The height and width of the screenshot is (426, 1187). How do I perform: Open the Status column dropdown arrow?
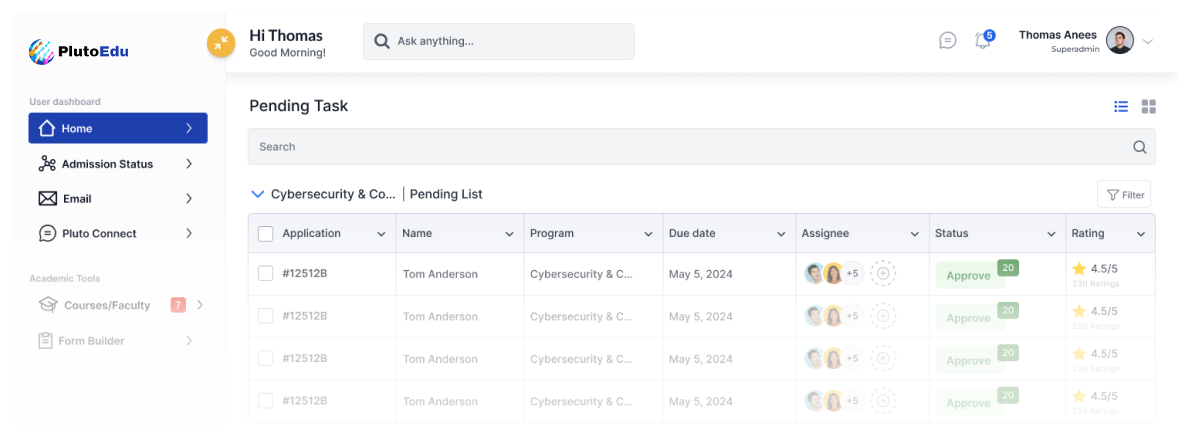(1051, 234)
